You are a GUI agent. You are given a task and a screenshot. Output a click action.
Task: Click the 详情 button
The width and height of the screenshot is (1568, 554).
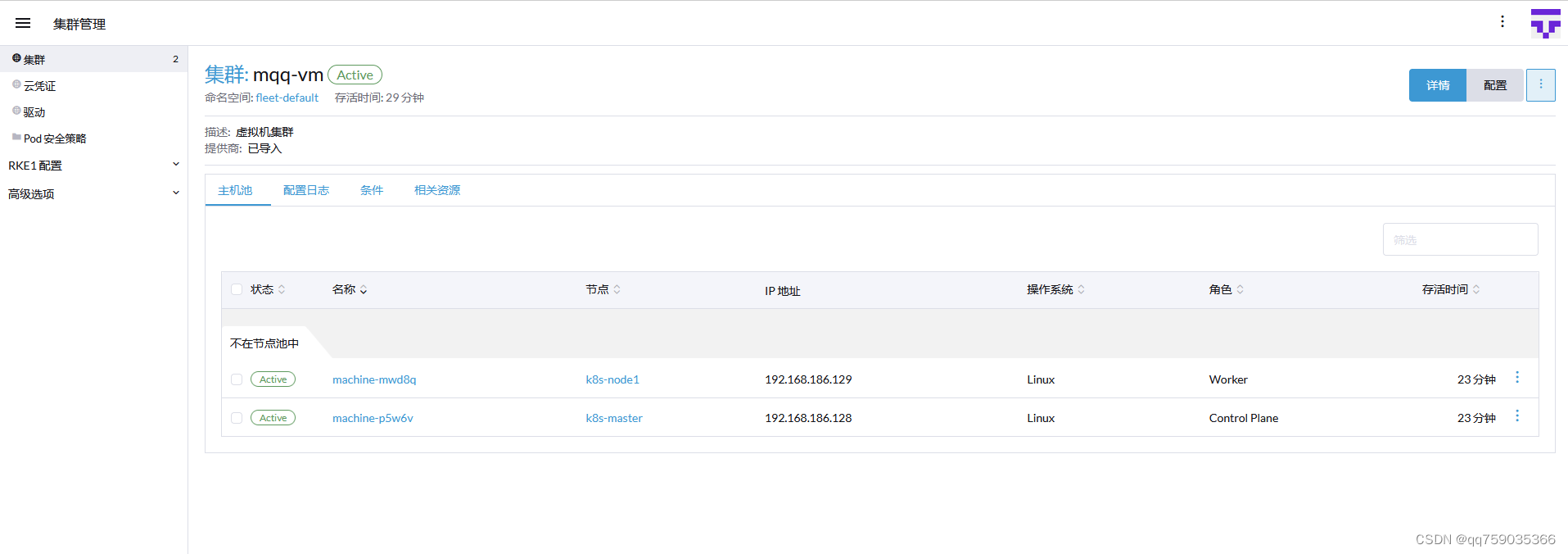[1438, 85]
